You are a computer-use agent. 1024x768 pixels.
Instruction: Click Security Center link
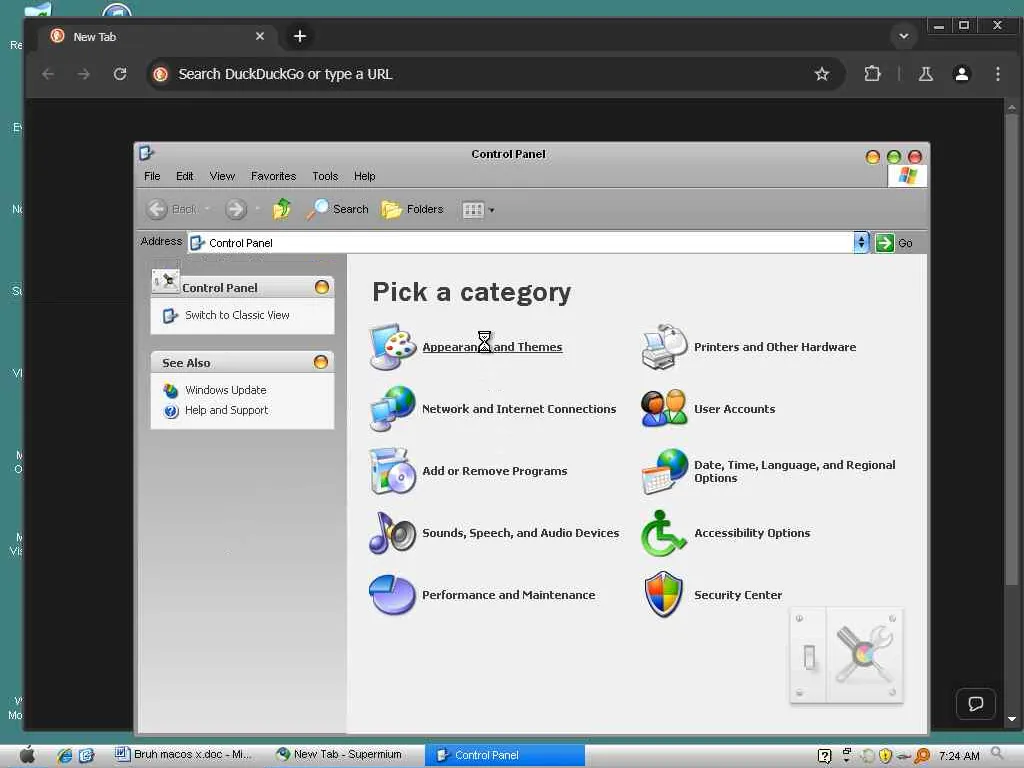[738, 595]
